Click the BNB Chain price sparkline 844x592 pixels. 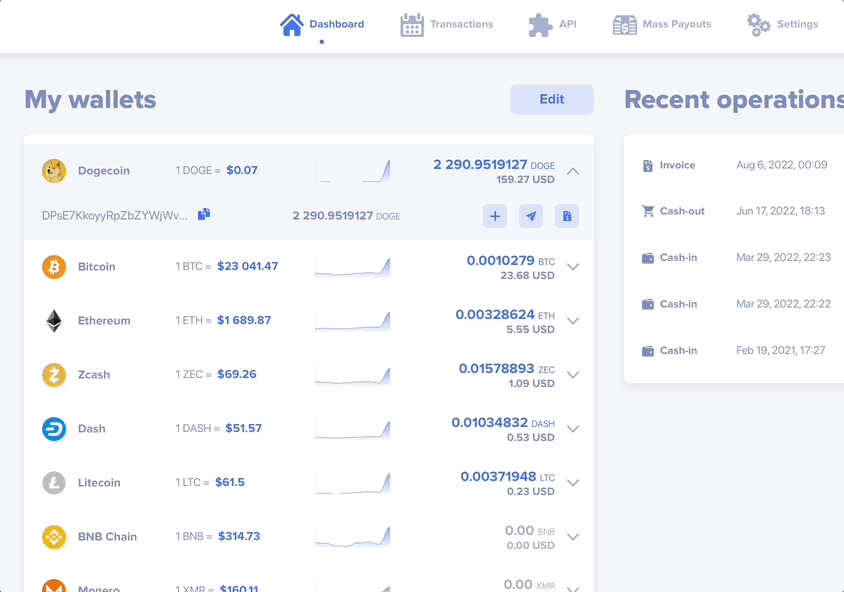click(x=353, y=537)
